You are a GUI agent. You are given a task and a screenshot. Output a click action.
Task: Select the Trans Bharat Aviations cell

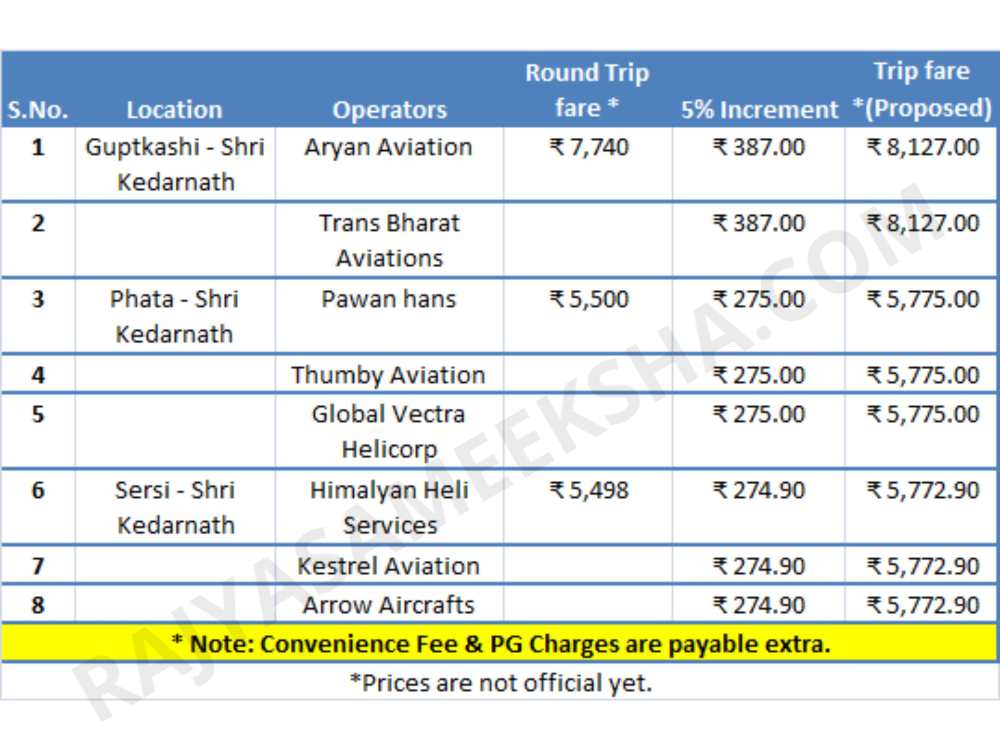tap(389, 240)
